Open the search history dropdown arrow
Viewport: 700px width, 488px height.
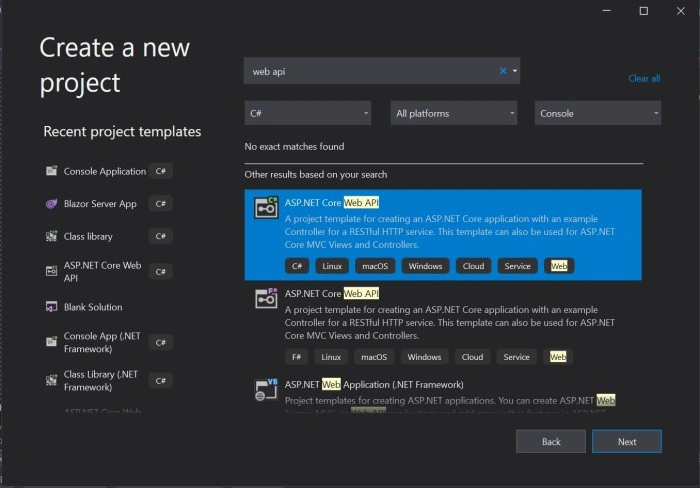click(515, 71)
